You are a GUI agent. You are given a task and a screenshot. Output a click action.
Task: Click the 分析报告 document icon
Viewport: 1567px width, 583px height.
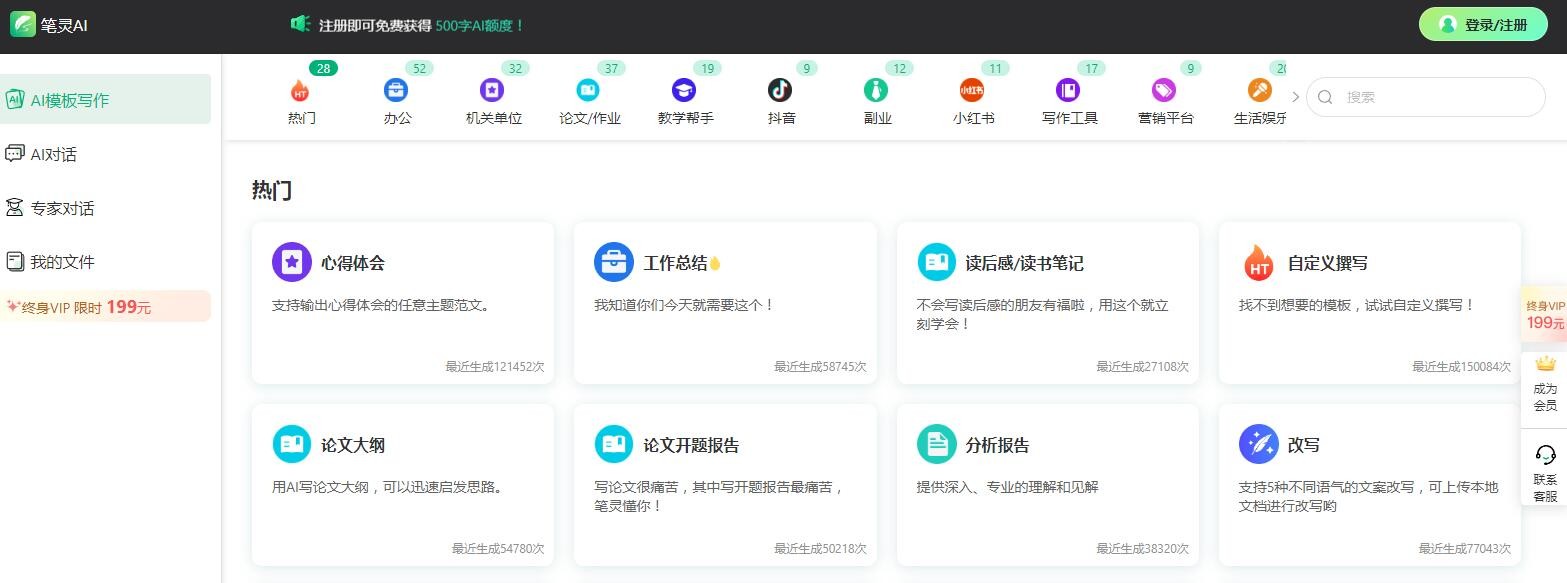point(937,444)
